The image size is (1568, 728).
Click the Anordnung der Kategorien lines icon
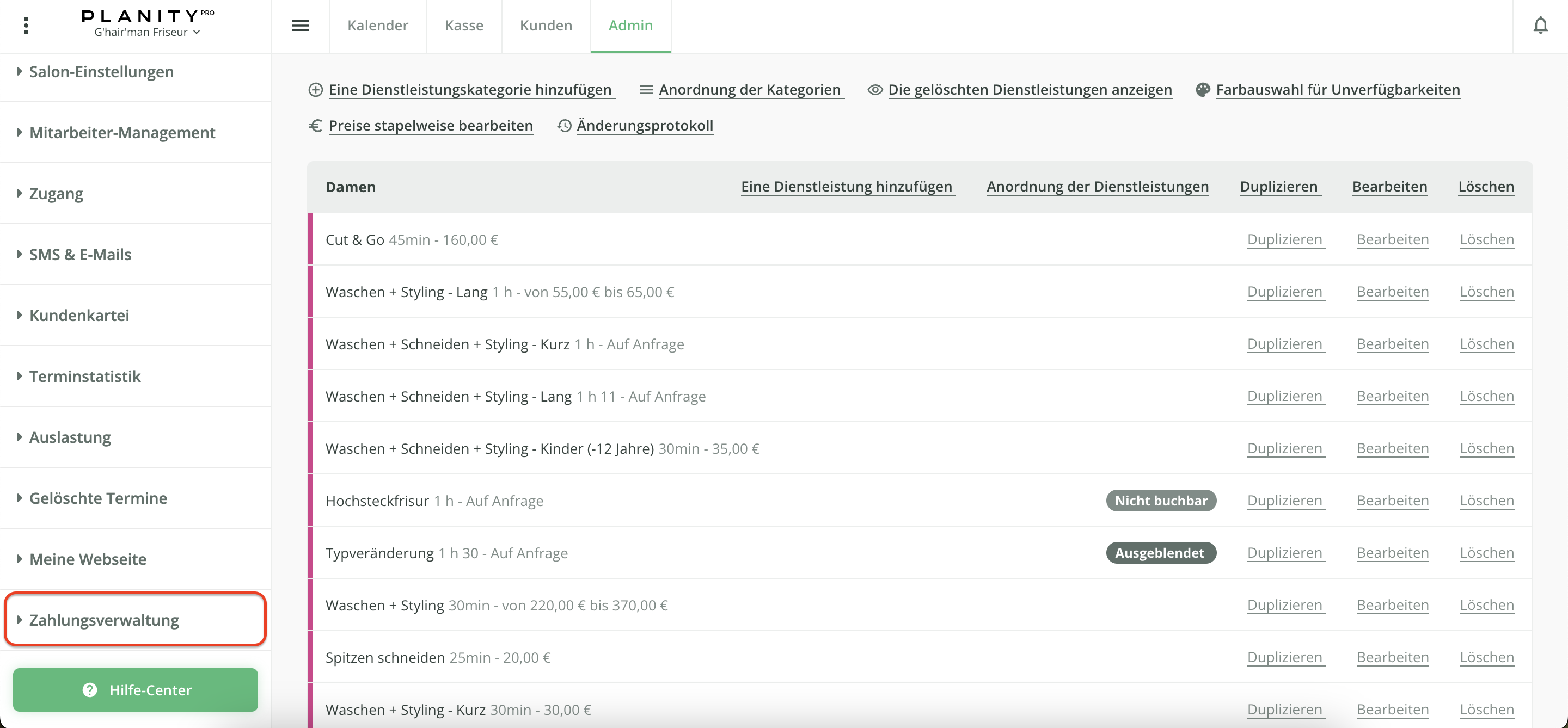point(646,90)
